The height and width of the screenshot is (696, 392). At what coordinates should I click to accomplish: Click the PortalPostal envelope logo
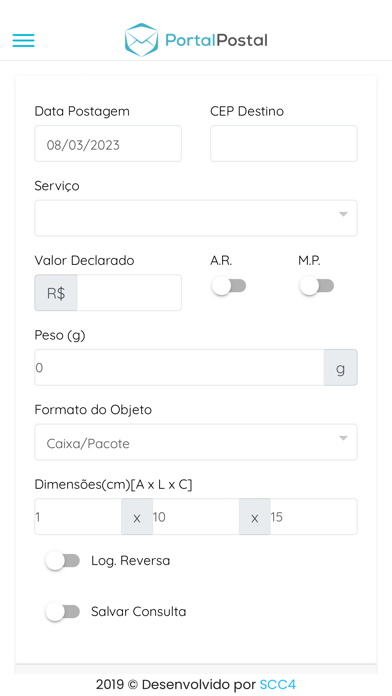pyautogui.click(x=142, y=40)
